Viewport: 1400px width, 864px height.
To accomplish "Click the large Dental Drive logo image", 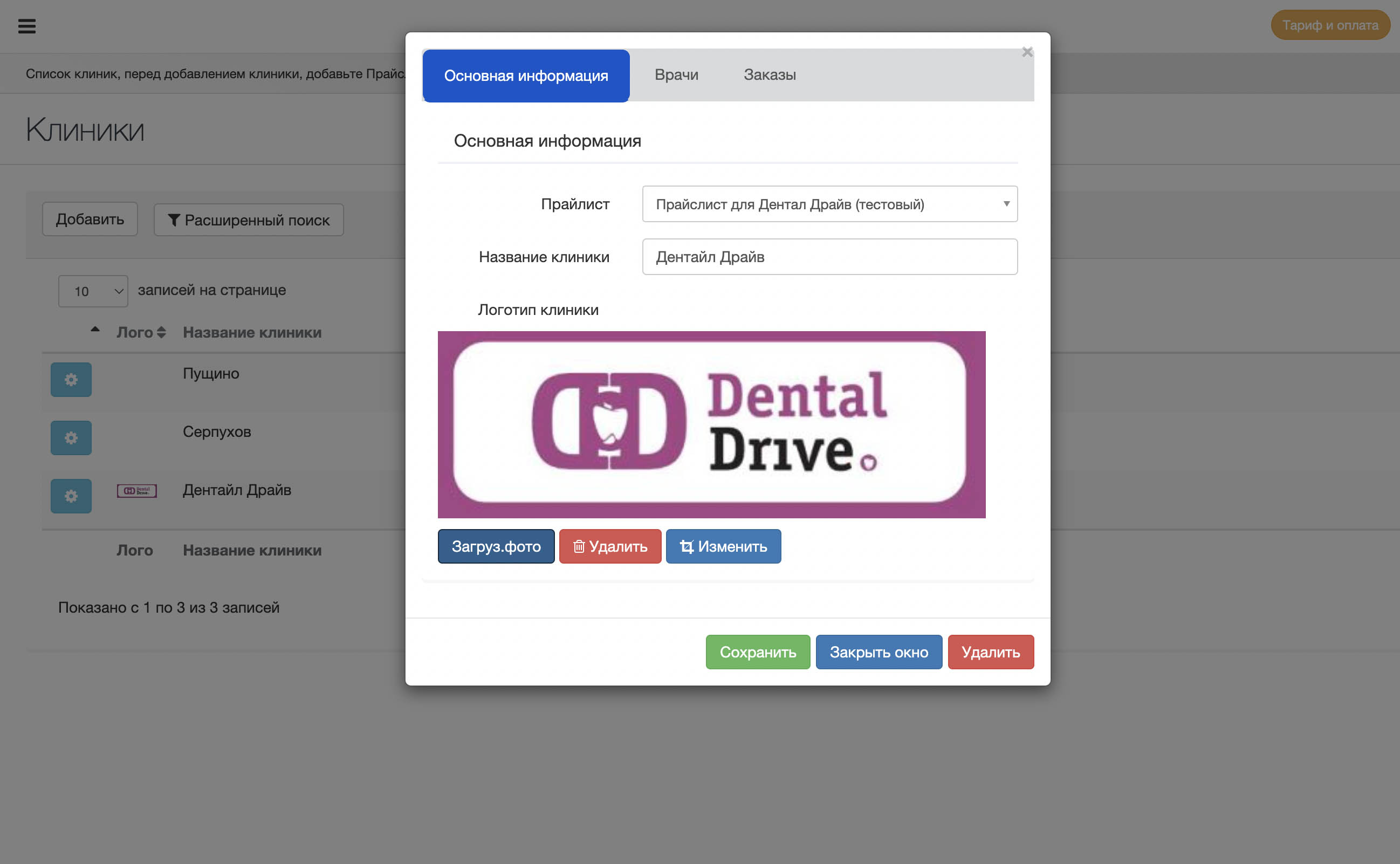I will pos(711,424).
